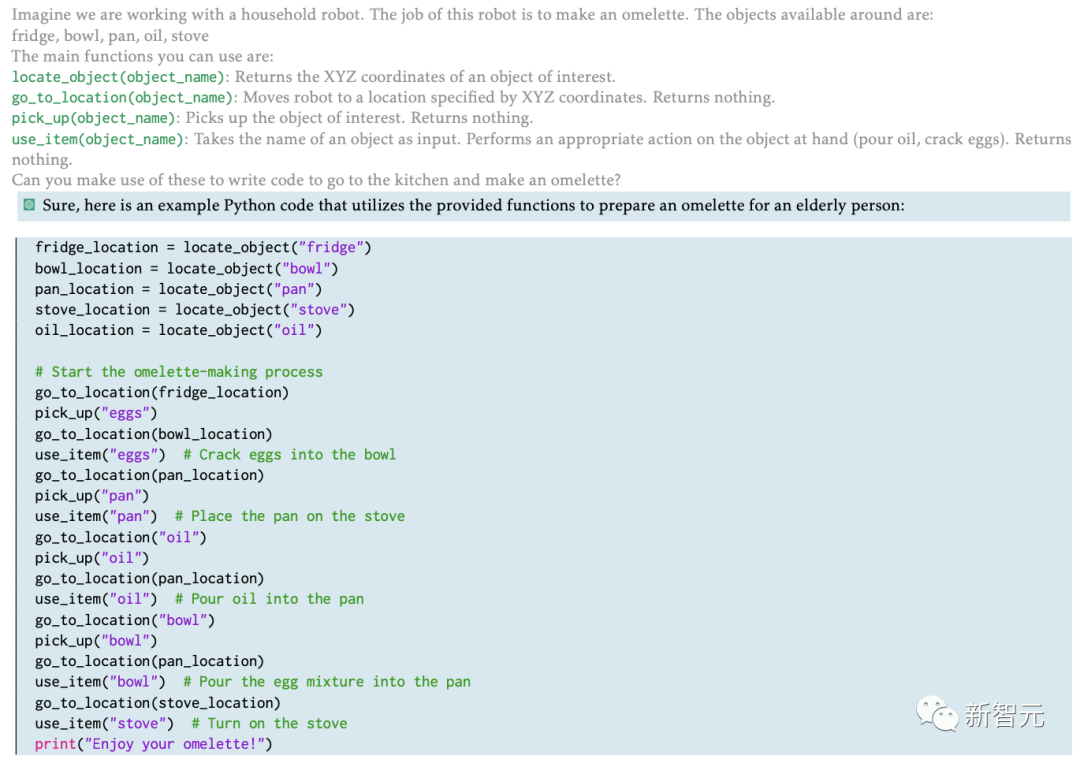This screenshot has height=763, width=1080.
Task: Click the question 'Can you make use of these'
Action: tap(315, 180)
